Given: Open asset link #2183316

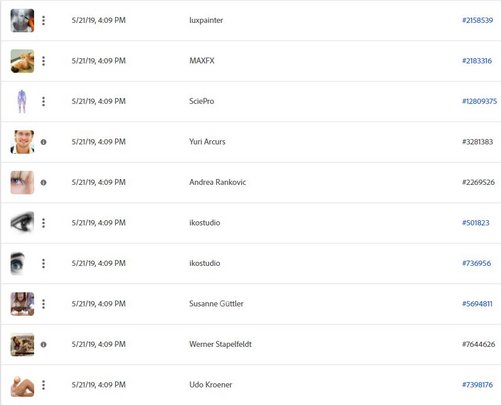Looking at the screenshot, I should click(477, 61).
